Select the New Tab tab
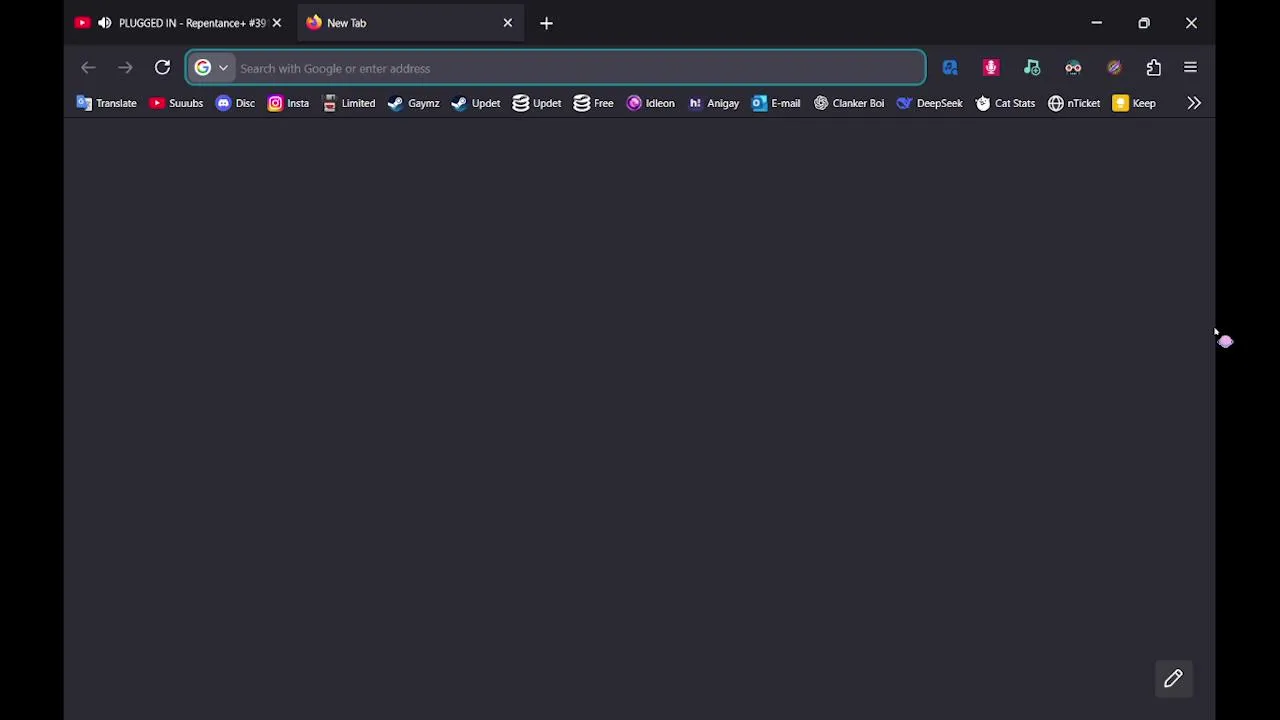This screenshot has width=1280, height=720. pos(409,23)
